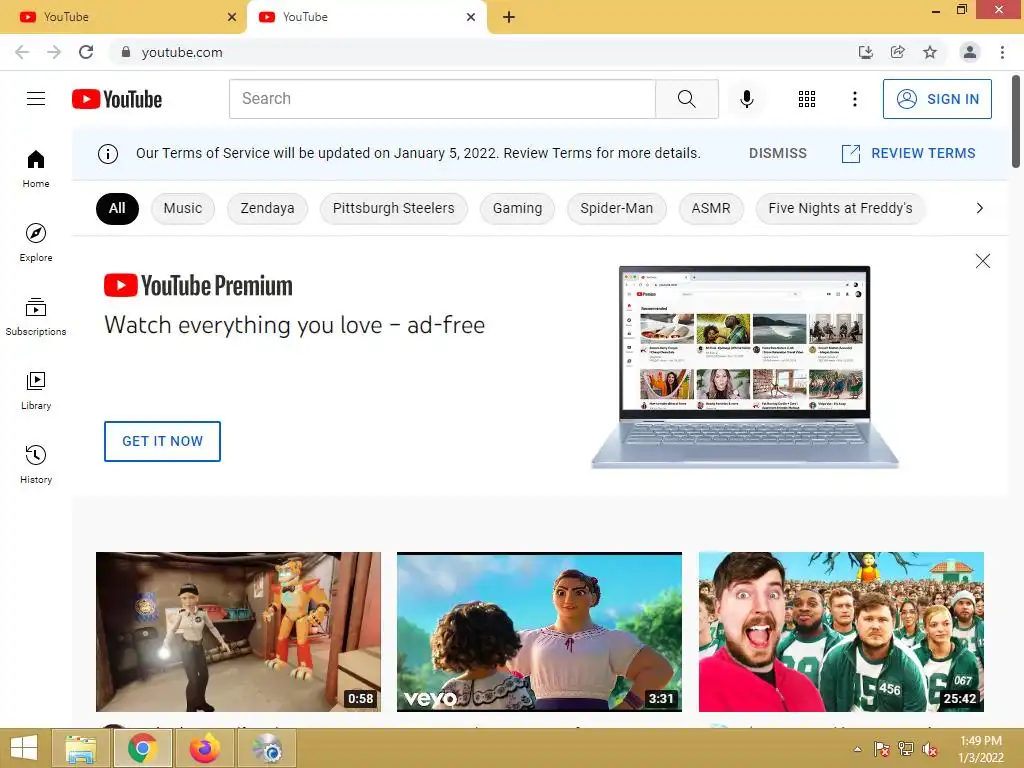Select the Zendaya filter chip
The width and height of the screenshot is (1024, 768).
point(267,208)
